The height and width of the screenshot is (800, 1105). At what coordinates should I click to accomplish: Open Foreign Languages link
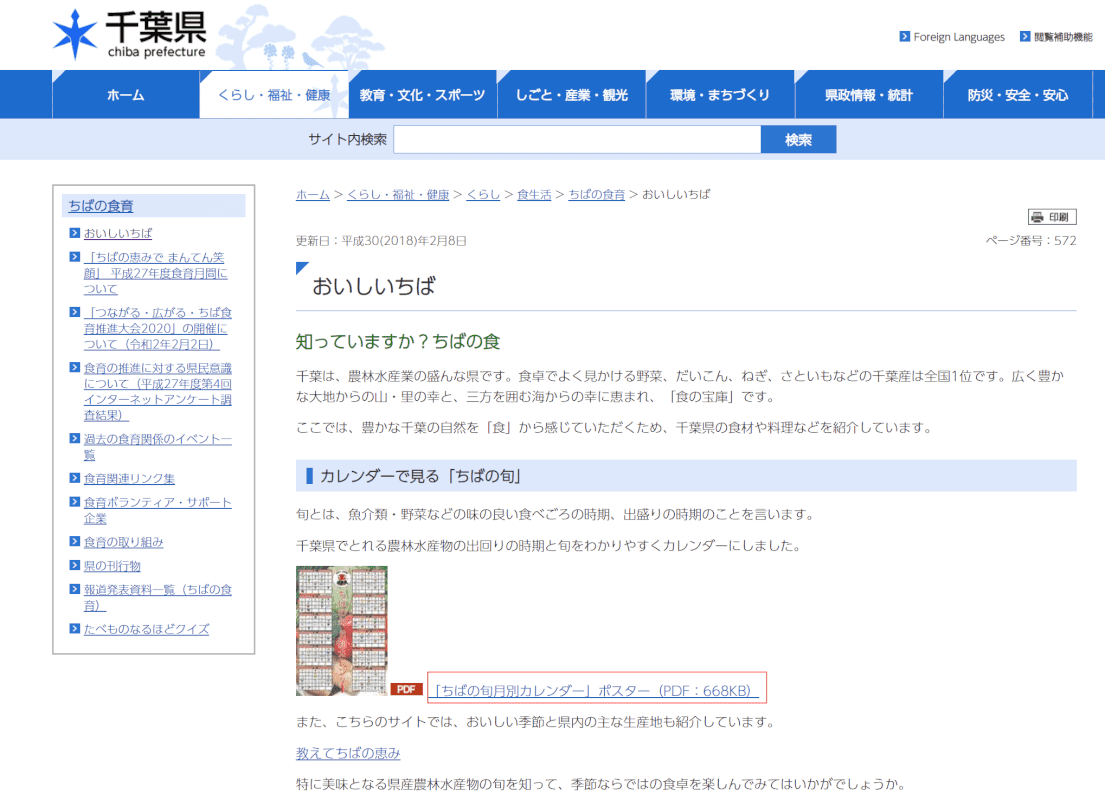pos(959,37)
